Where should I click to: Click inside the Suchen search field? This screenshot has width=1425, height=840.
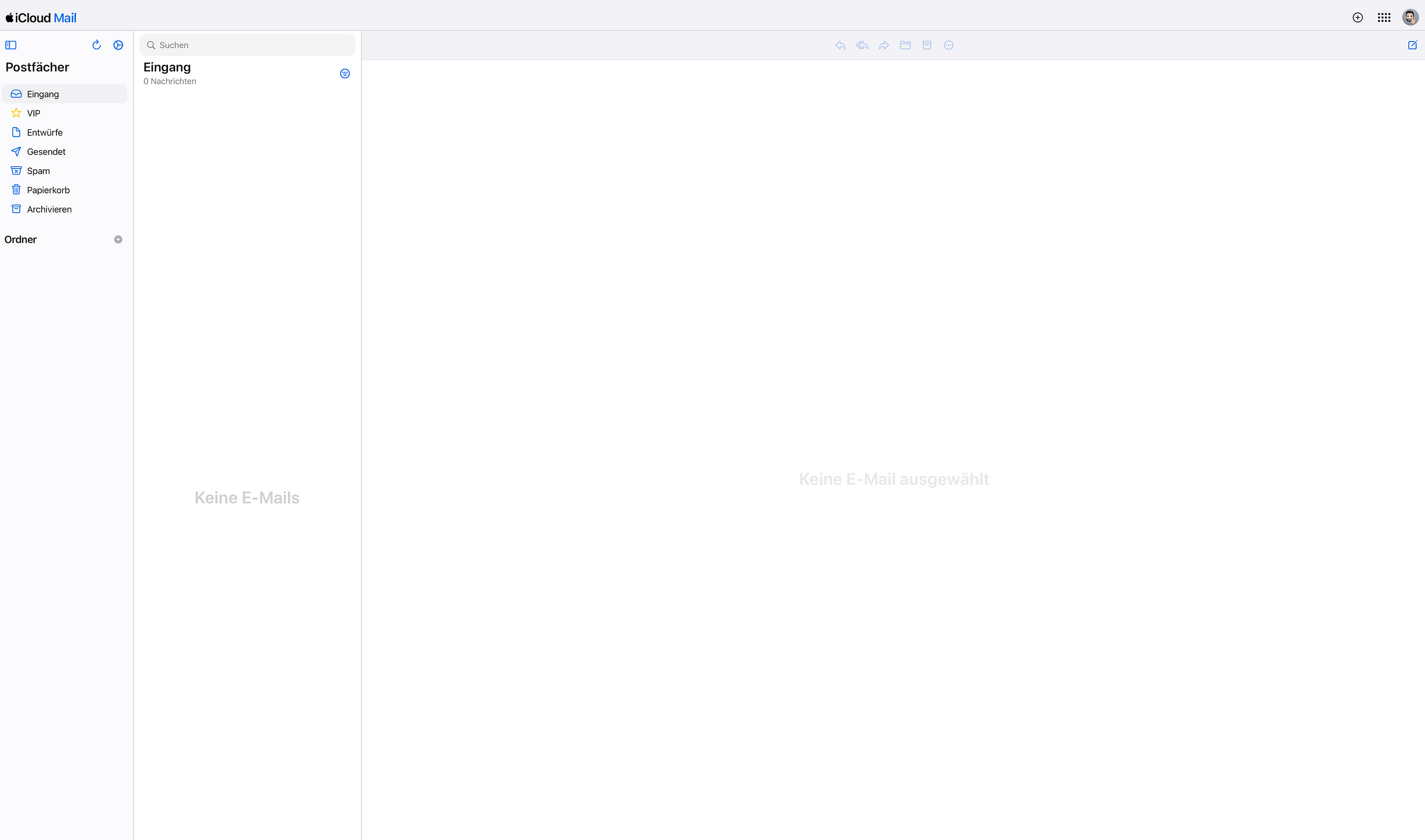[247, 45]
